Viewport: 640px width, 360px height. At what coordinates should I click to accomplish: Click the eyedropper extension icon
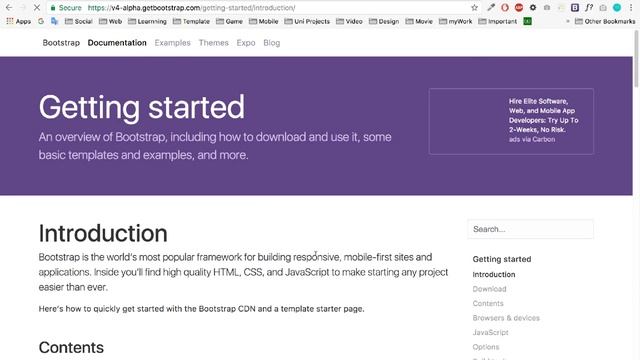(x=491, y=7)
